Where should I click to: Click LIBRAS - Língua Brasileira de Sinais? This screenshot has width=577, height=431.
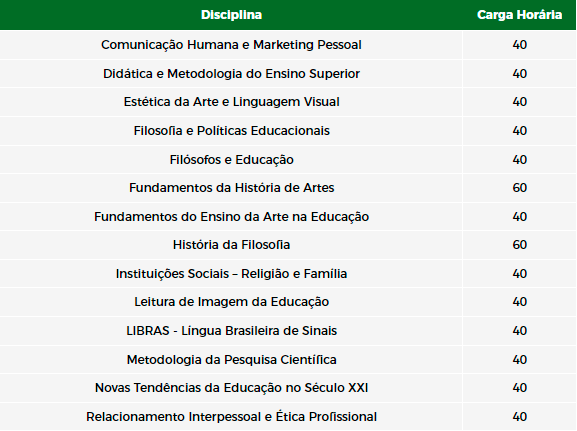pyautogui.click(x=231, y=331)
